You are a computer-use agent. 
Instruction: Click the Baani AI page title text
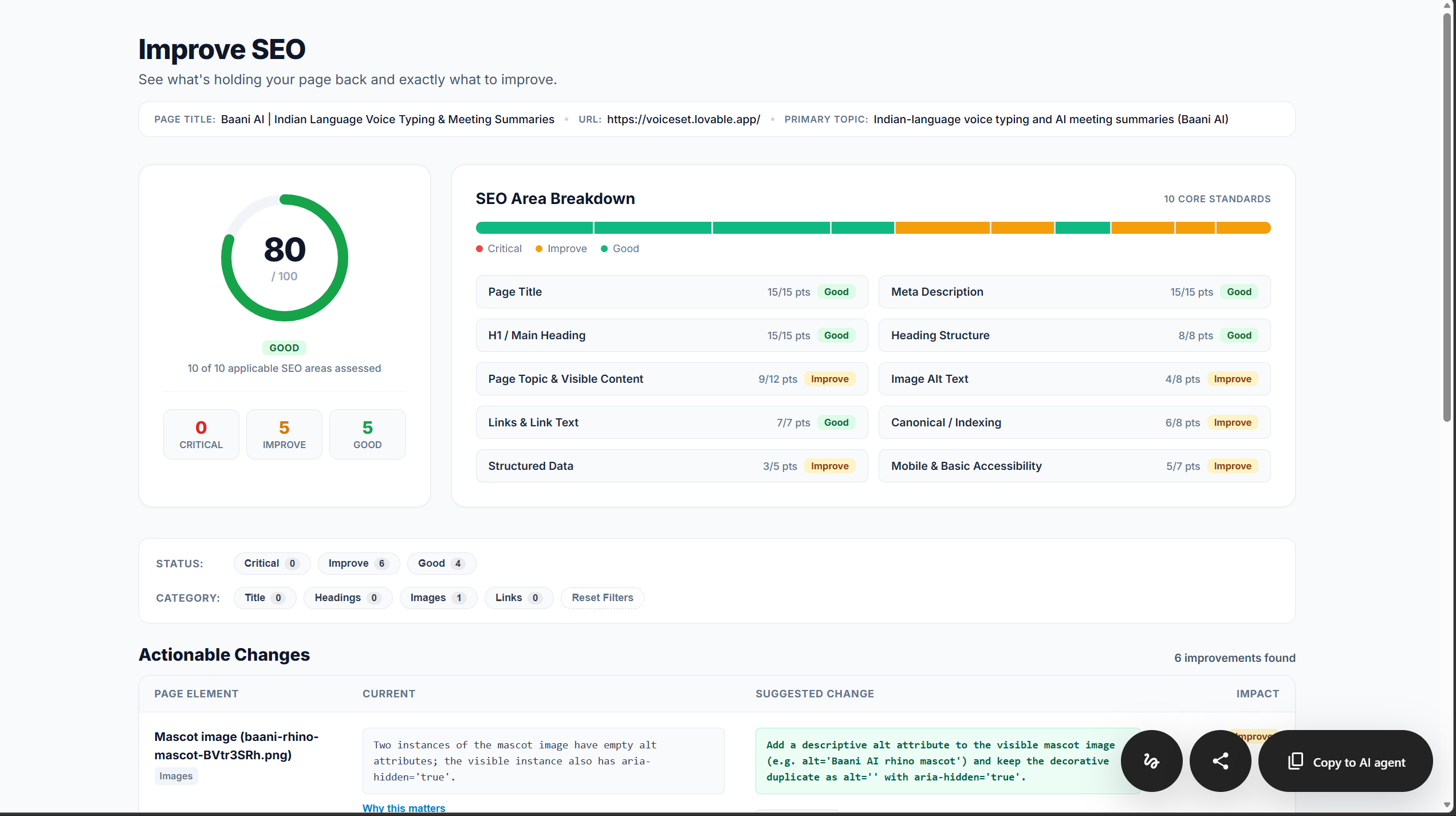388,119
